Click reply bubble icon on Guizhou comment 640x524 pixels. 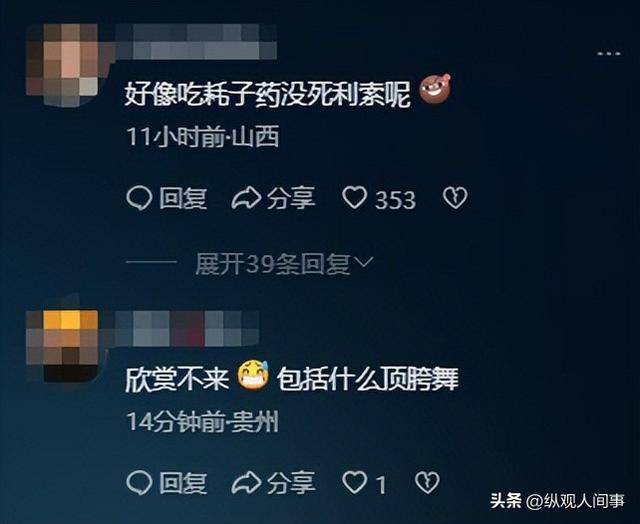pyautogui.click(x=140, y=483)
